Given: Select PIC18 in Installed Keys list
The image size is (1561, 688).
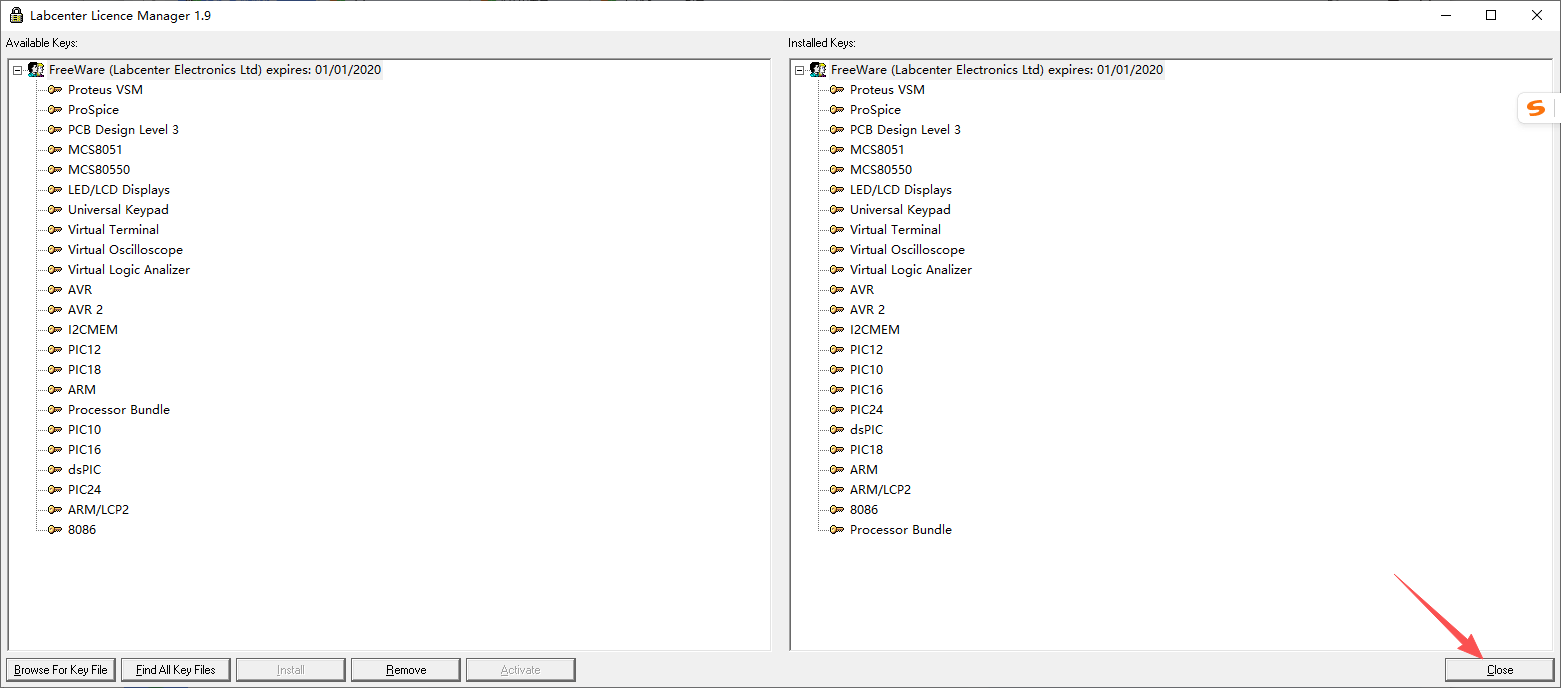Looking at the screenshot, I should tap(866, 450).
